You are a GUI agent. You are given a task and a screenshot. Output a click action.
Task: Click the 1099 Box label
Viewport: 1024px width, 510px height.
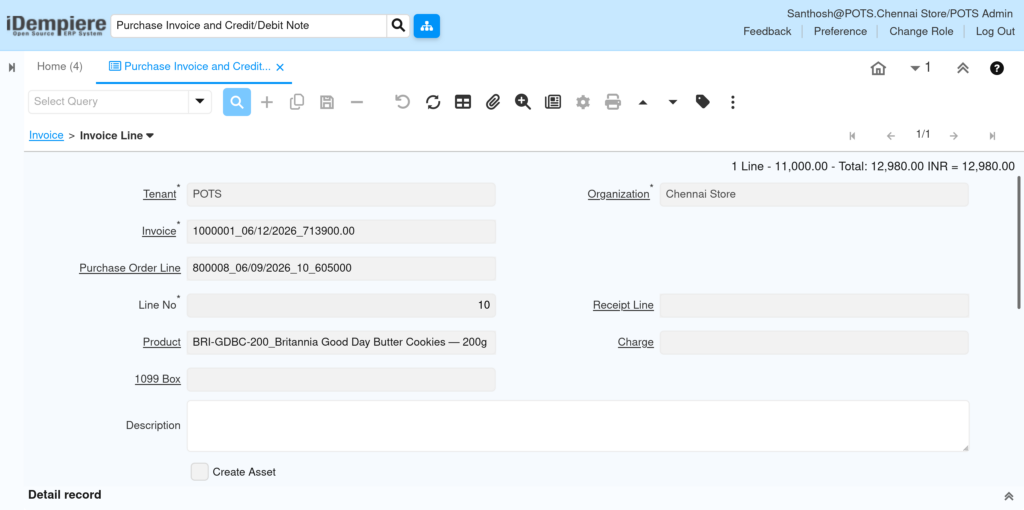pos(157,379)
